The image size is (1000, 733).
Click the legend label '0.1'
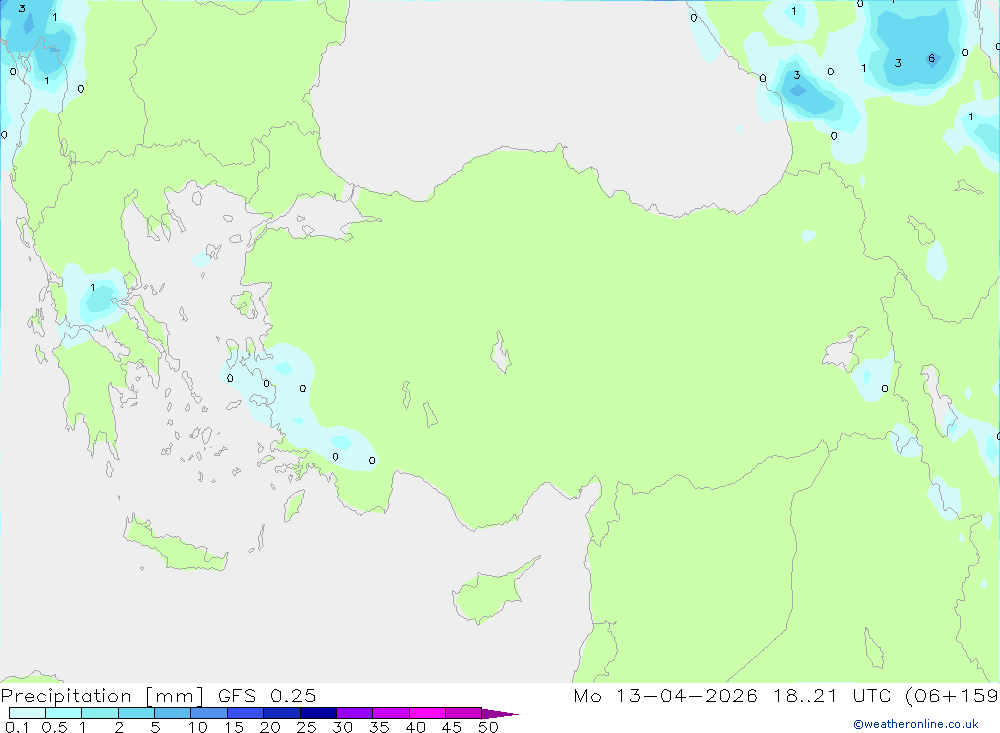17,727
